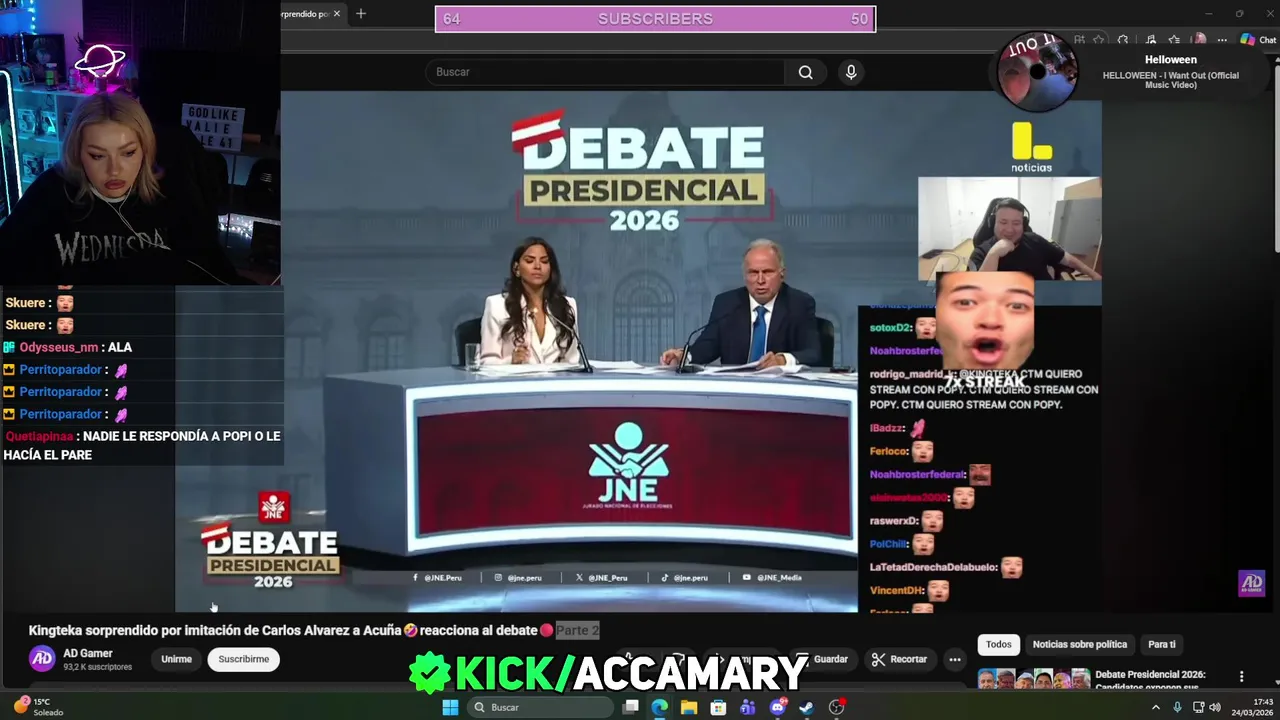Viewport: 1280px width, 720px height.
Task: Click in-video chat username sotoxD2
Action: coord(890,328)
